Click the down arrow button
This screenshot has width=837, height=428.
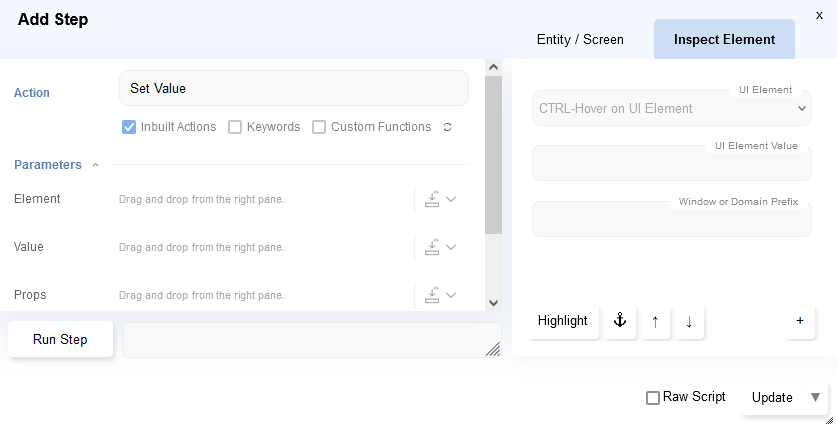(x=689, y=321)
